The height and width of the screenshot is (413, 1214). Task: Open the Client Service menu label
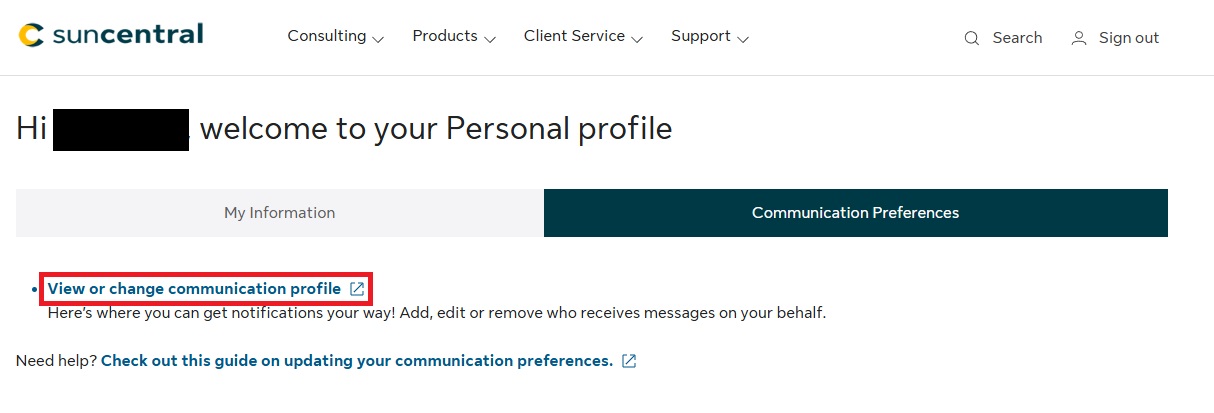click(x=574, y=36)
